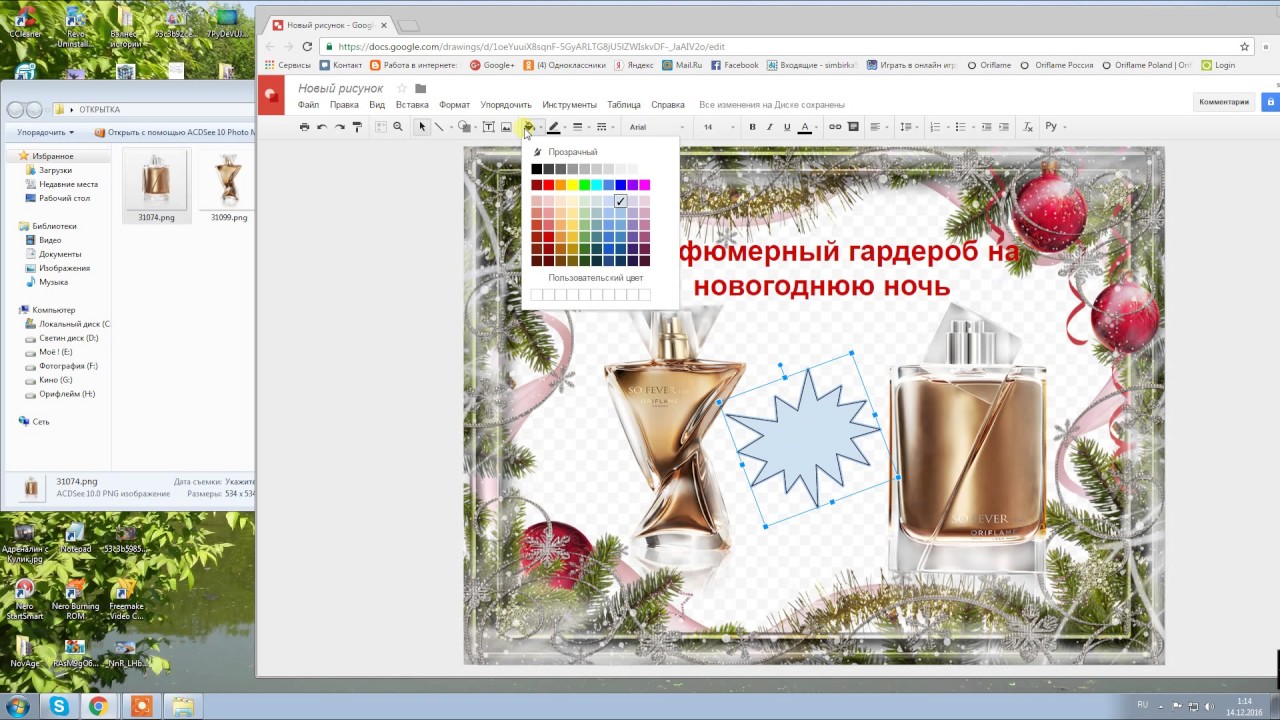Pick the magenta color swatch
1280x720 pixels.
tap(645, 185)
